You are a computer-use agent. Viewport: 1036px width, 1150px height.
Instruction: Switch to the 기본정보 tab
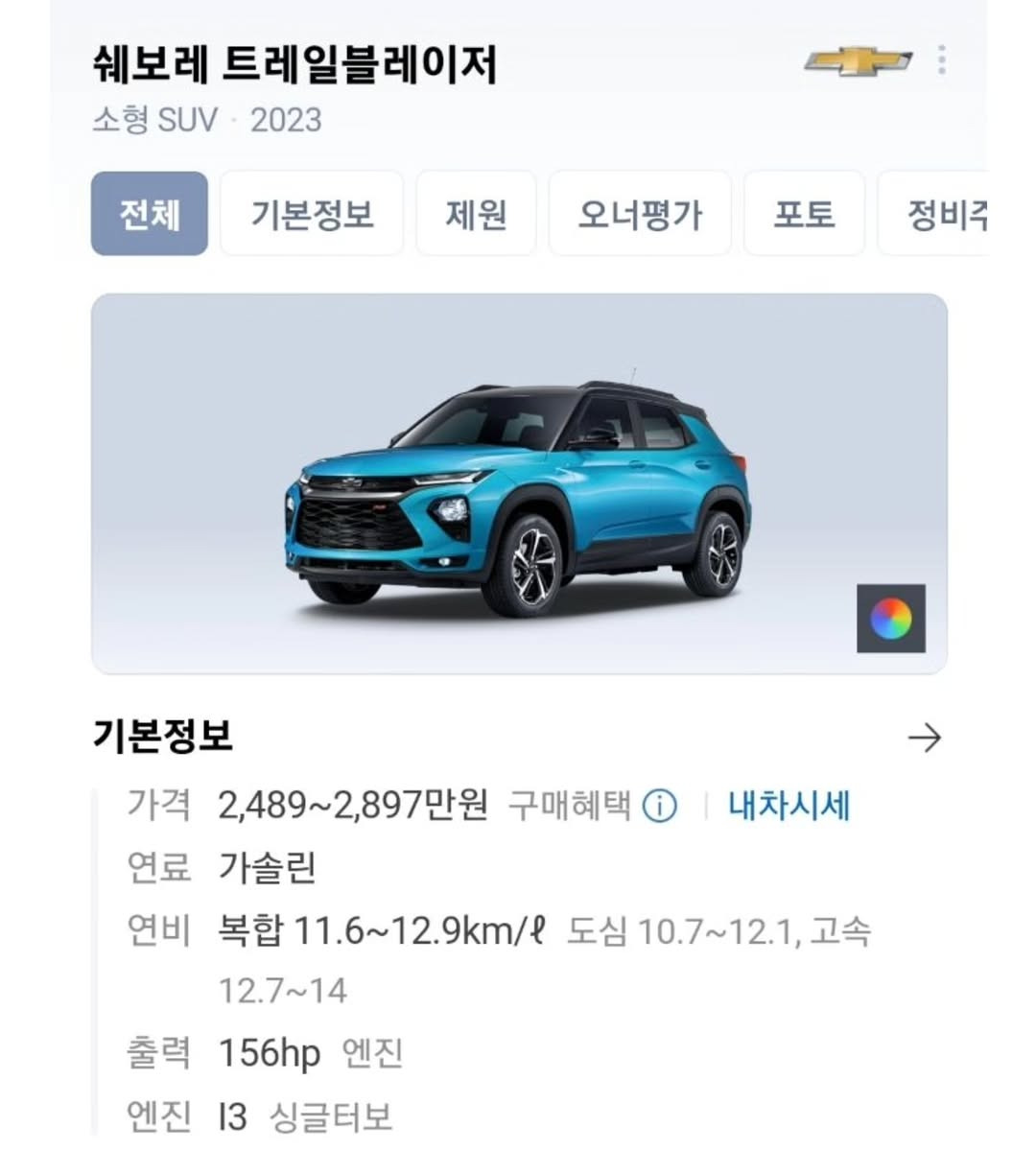[x=312, y=214]
